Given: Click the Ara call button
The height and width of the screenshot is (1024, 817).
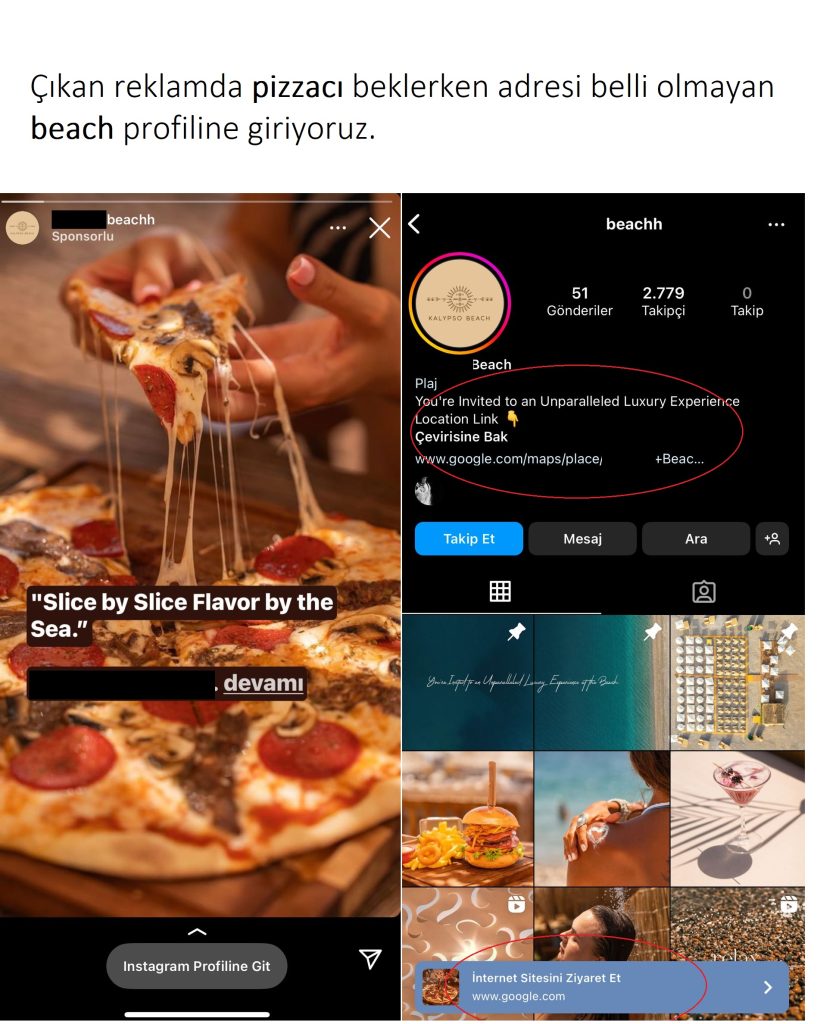Looking at the screenshot, I should tap(696, 539).
